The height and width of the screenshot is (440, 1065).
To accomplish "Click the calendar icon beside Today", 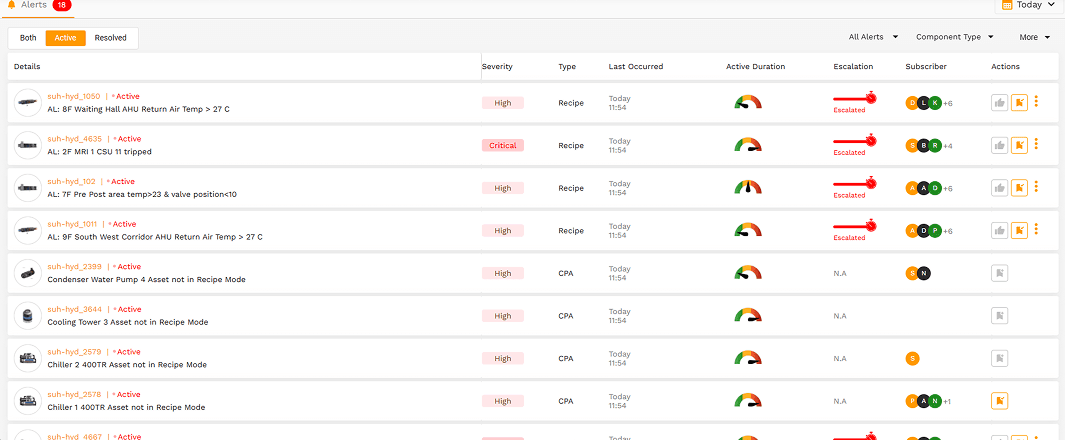I will point(1007,5).
